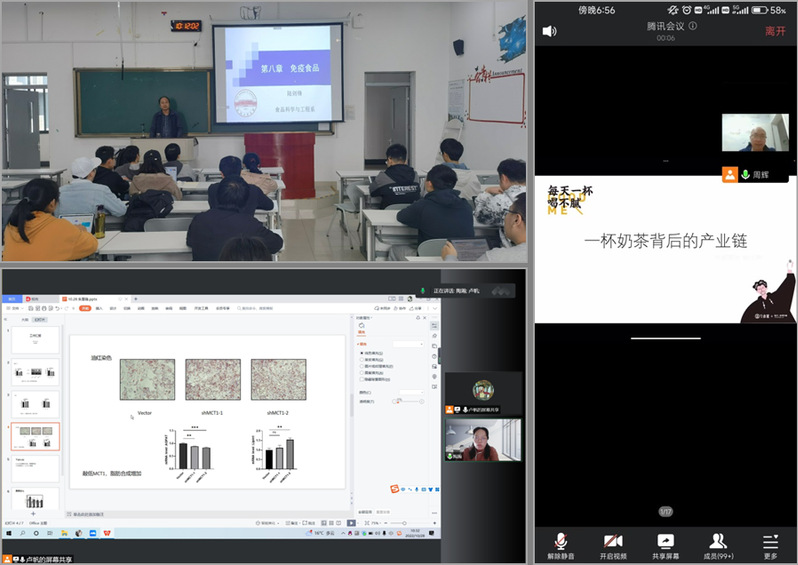Select the solid fill (纯色填充) radio option
This screenshot has height=565, width=798.
pyautogui.click(x=361, y=353)
